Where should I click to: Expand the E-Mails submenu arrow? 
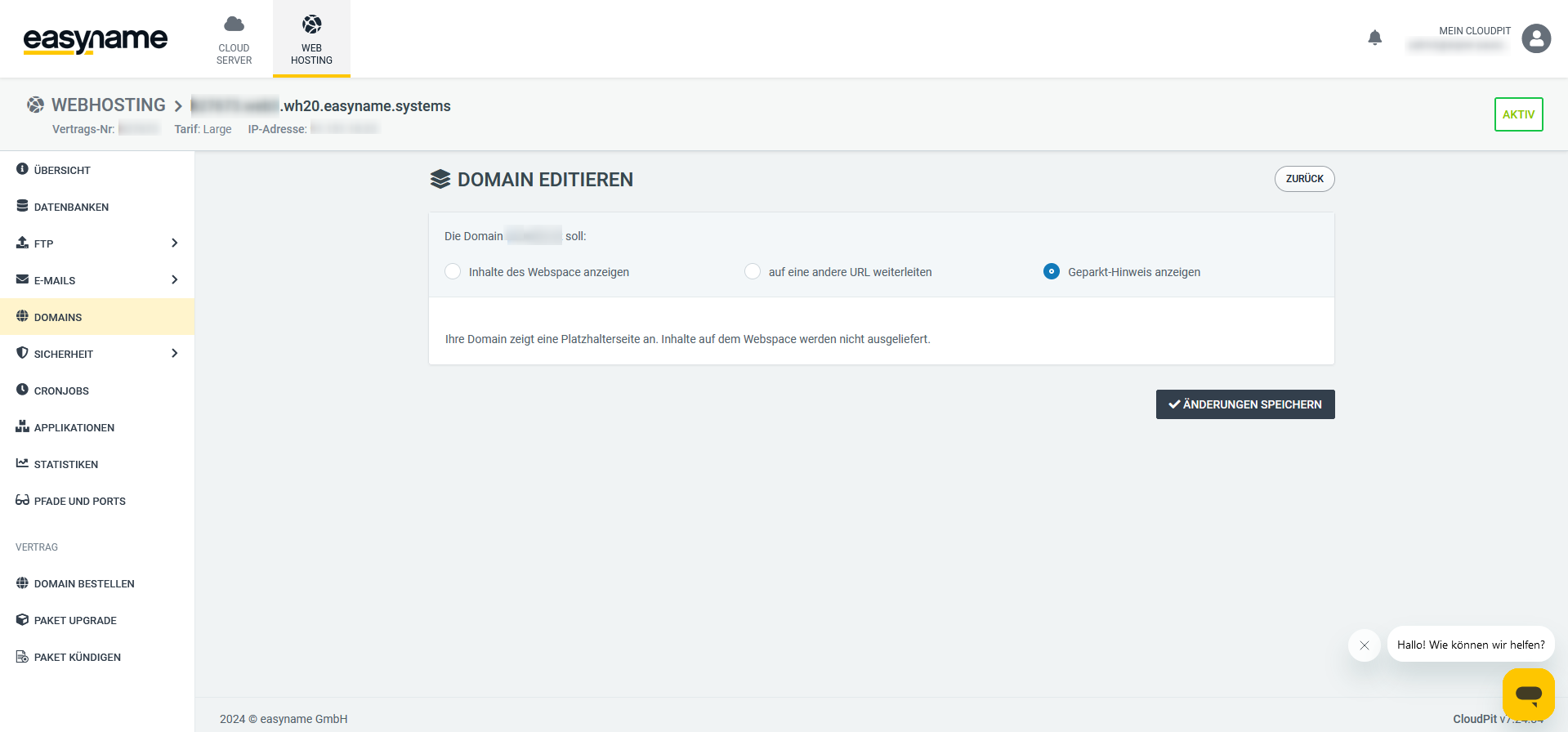pos(174,279)
